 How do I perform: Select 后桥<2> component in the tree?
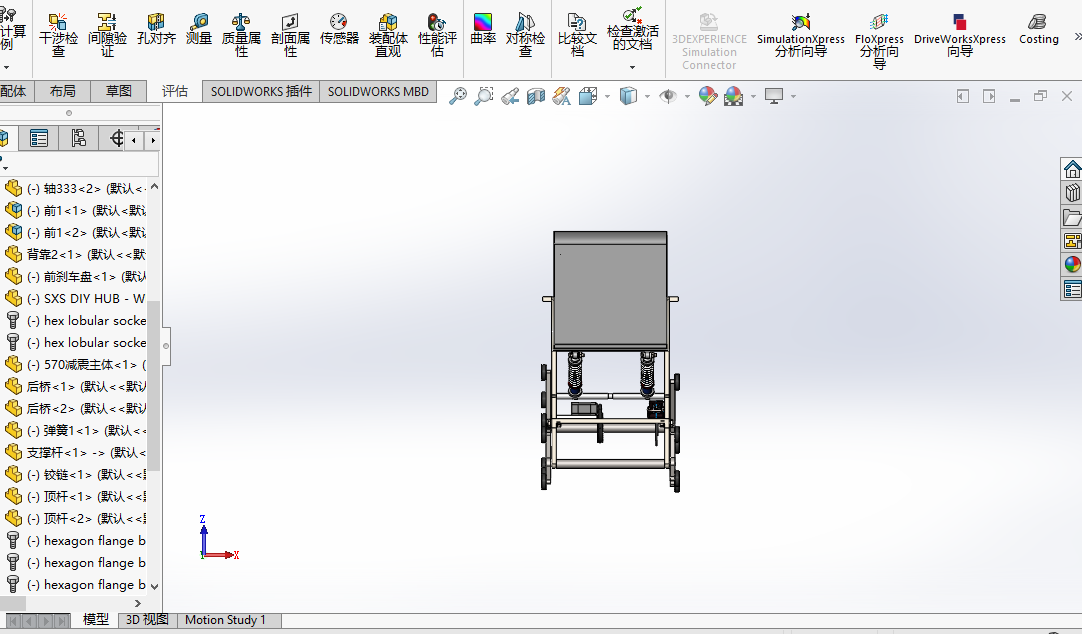pos(75,408)
